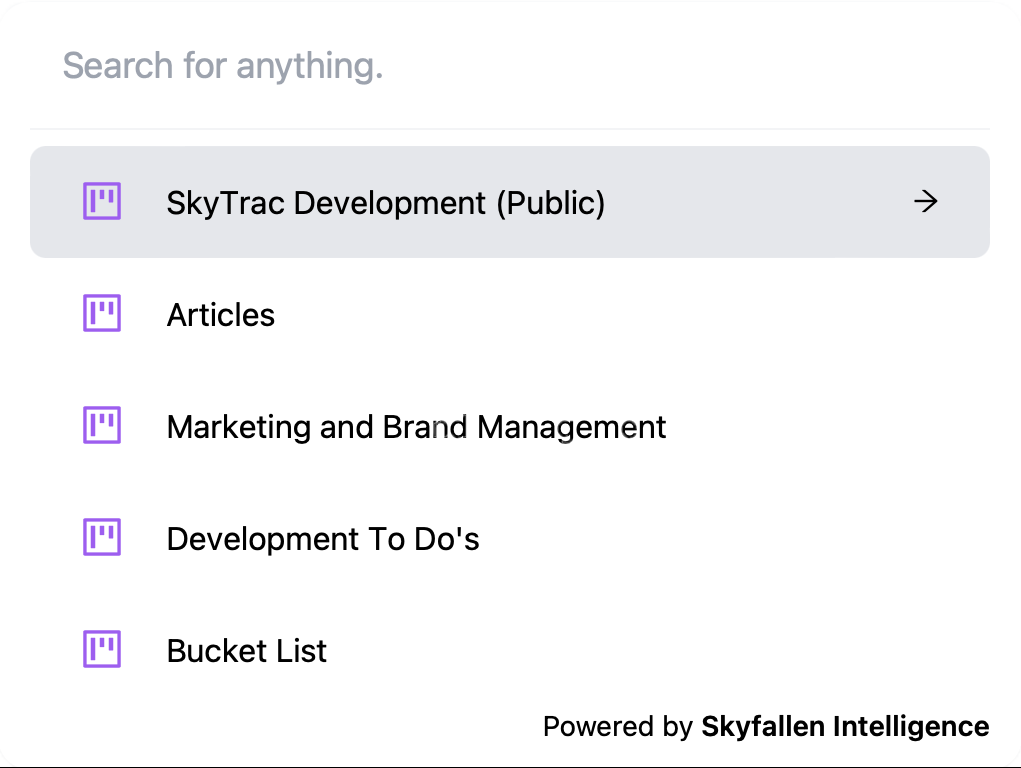Click the Development To Do's board icon
This screenshot has width=1021, height=768.
coord(101,538)
